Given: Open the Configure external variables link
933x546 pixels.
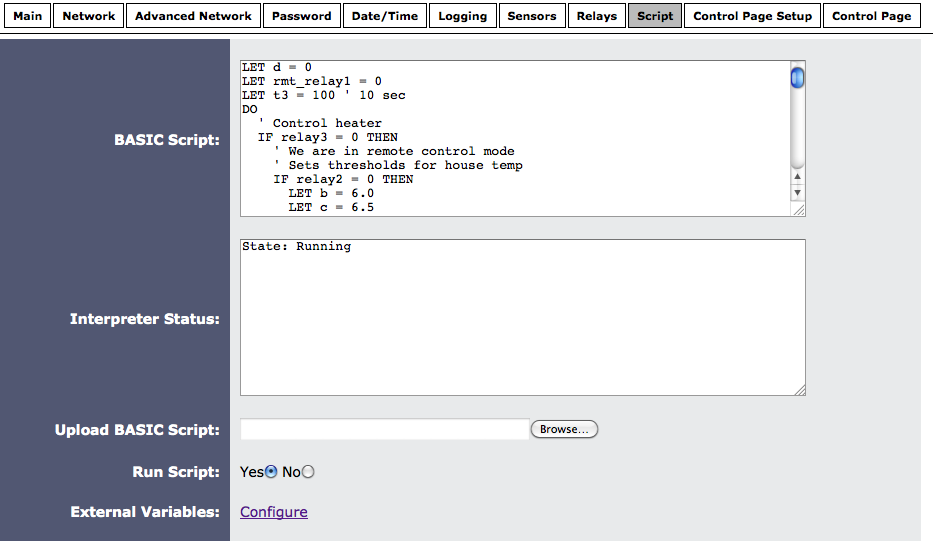Looking at the screenshot, I should pyautogui.click(x=274, y=512).
